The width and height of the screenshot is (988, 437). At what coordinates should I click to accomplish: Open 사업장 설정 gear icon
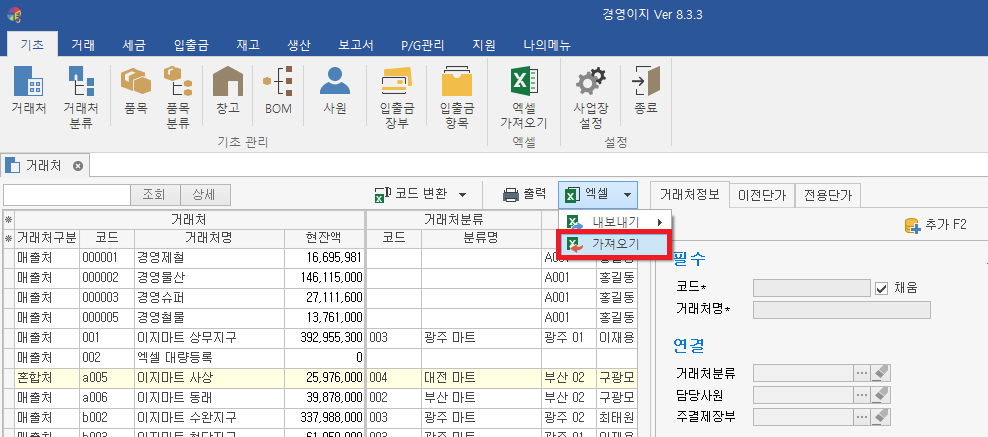pos(589,96)
